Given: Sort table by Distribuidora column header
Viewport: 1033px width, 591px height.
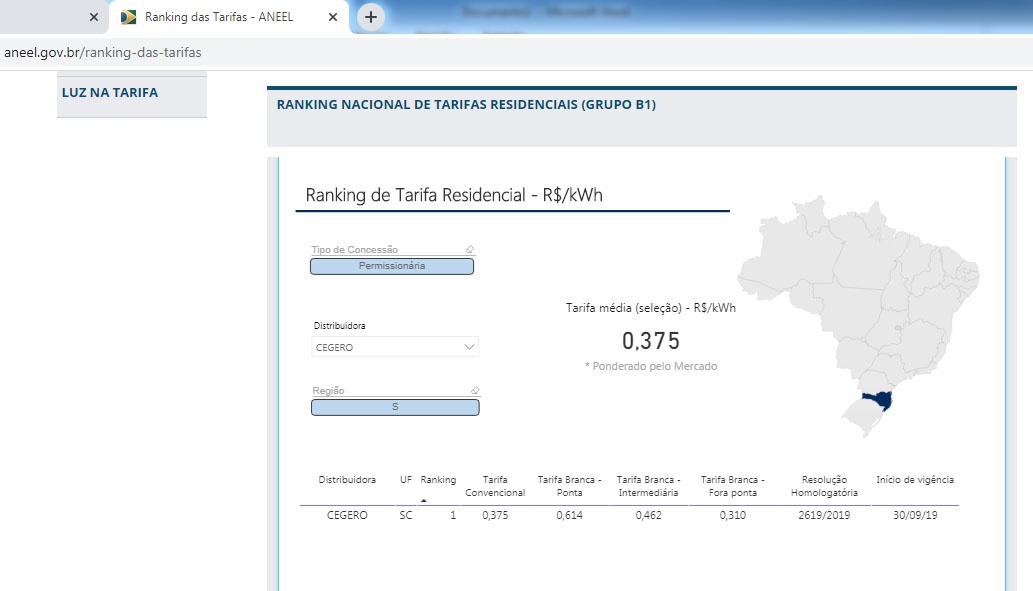Looking at the screenshot, I should [347, 480].
